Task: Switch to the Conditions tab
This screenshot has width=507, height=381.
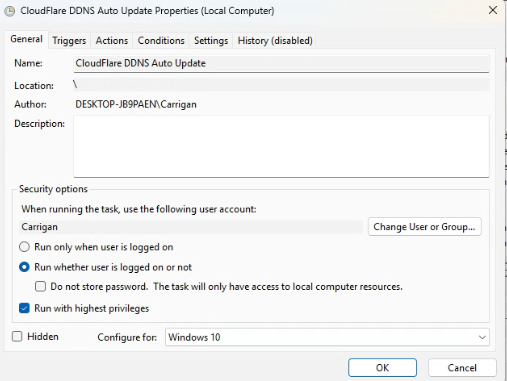Action: pyautogui.click(x=161, y=41)
